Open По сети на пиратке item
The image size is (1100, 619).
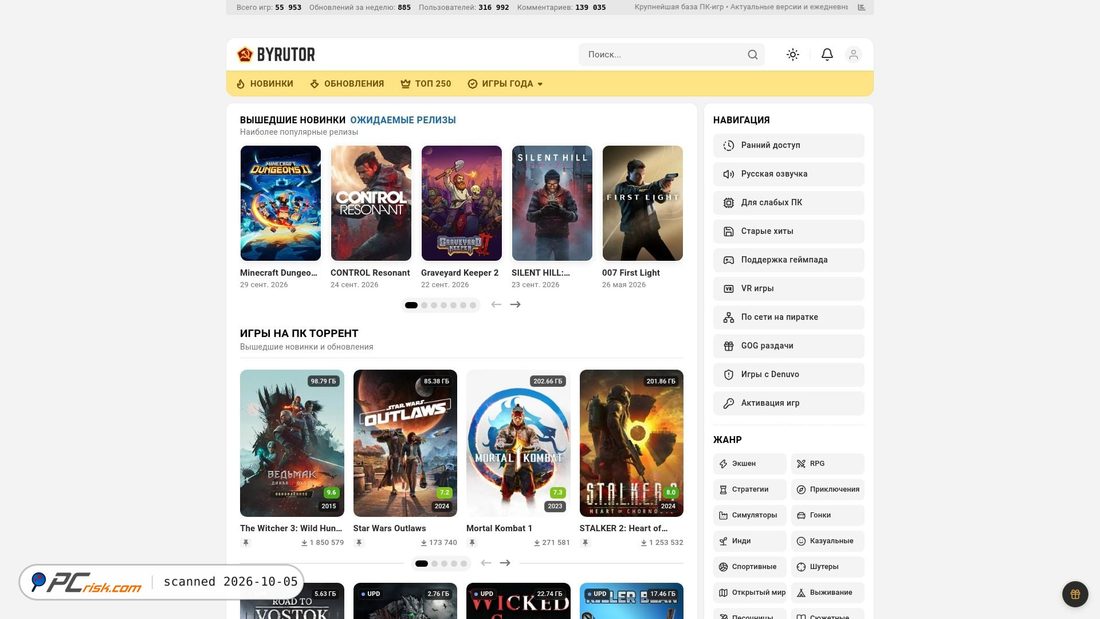click(x=789, y=317)
